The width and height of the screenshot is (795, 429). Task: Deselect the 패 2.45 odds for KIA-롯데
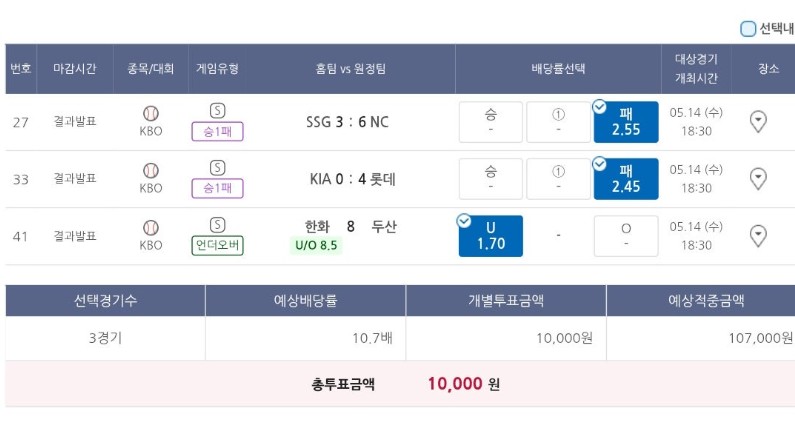coord(626,179)
